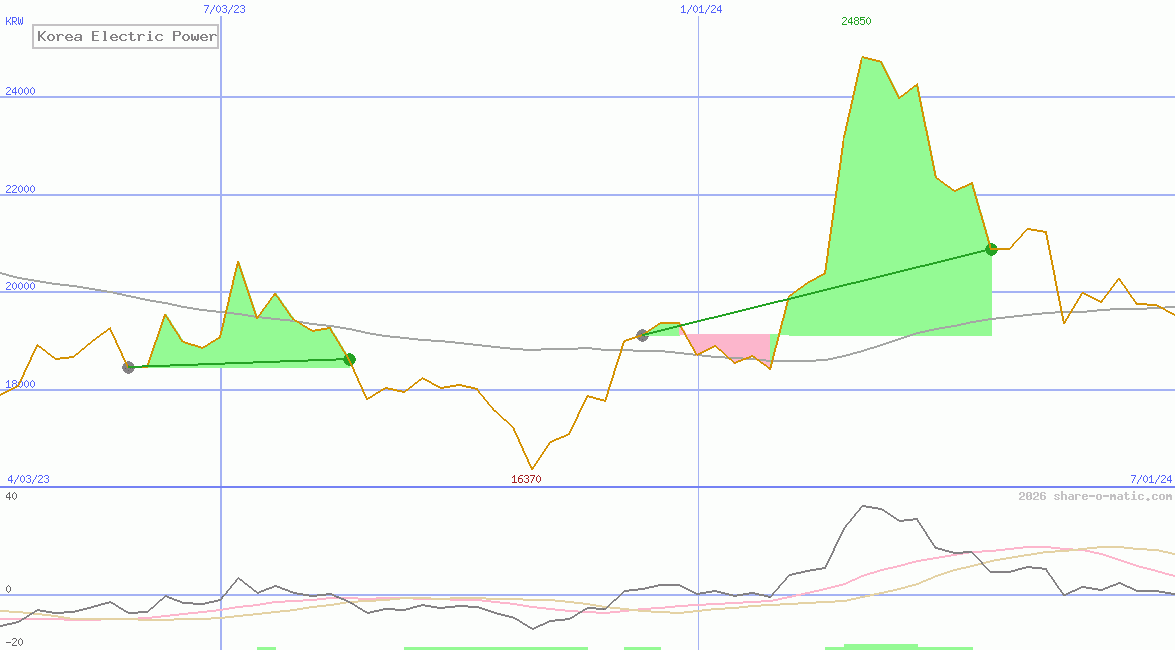Image resolution: width=1175 pixels, height=650 pixels.
Task: Click the 7/03/23 date label
Action: click(224, 9)
